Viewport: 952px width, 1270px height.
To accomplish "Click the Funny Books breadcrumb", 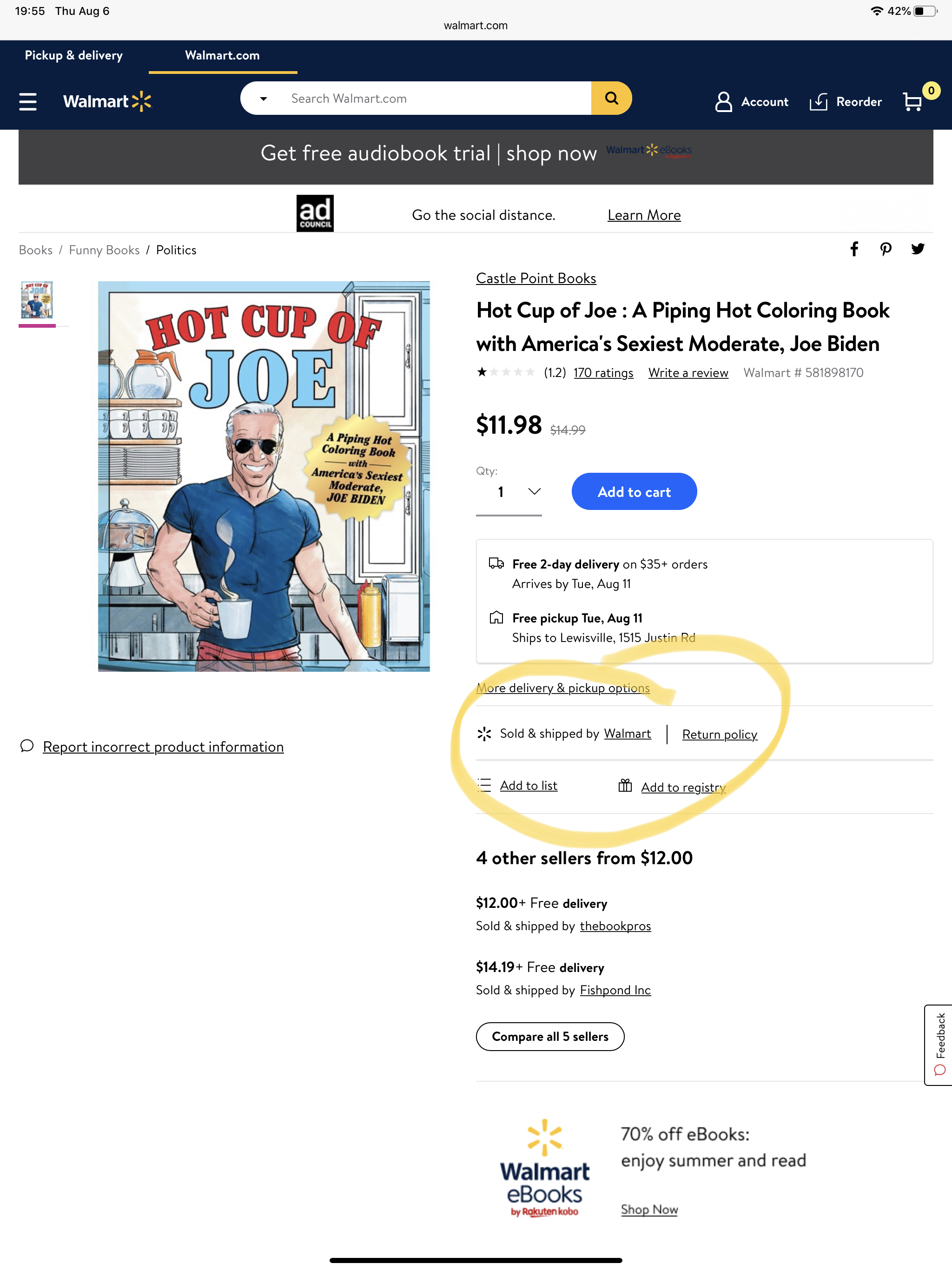I will (x=104, y=250).
